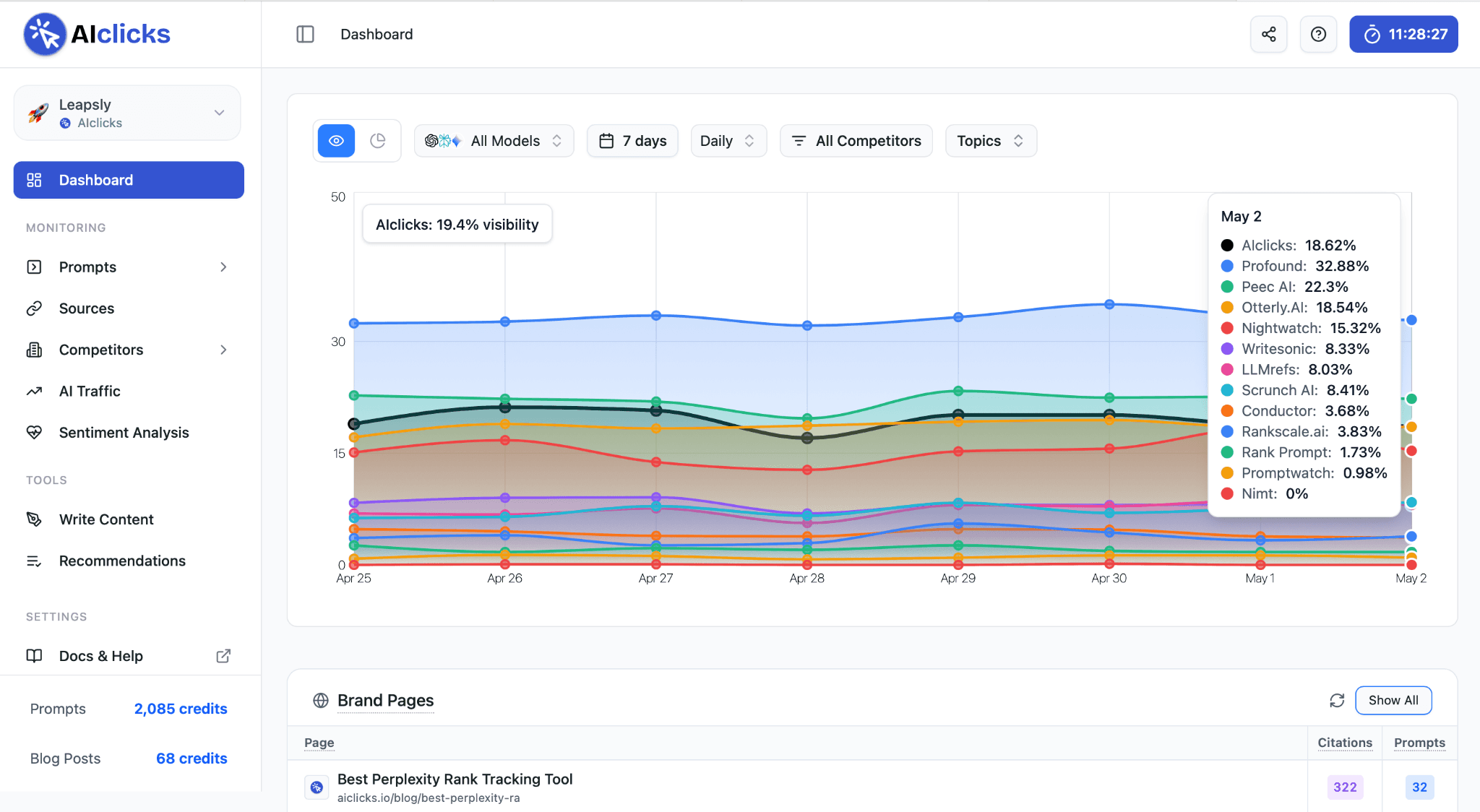Open the AI Traffic page

129,391
